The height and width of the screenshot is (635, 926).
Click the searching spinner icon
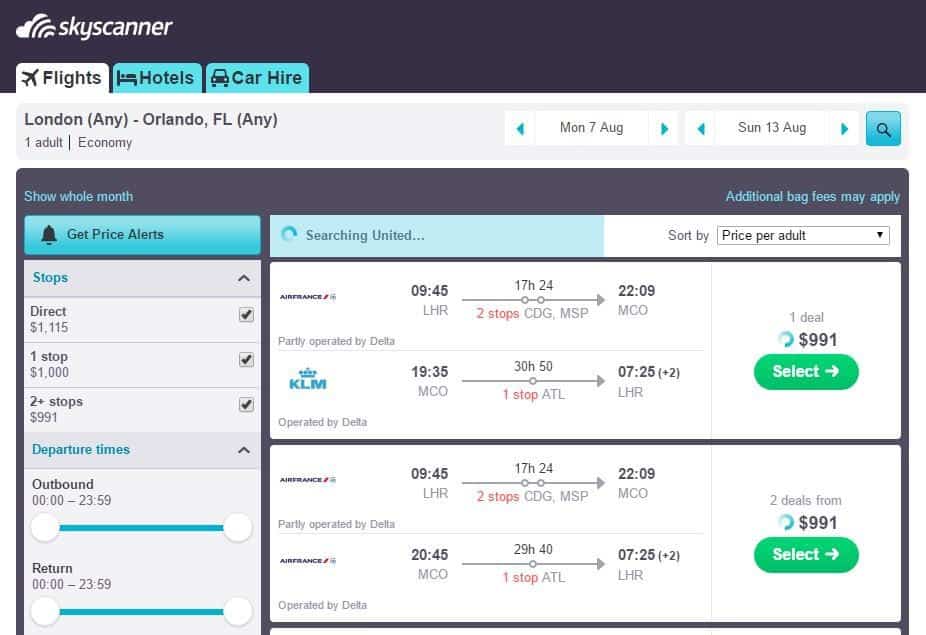point(289,235)
